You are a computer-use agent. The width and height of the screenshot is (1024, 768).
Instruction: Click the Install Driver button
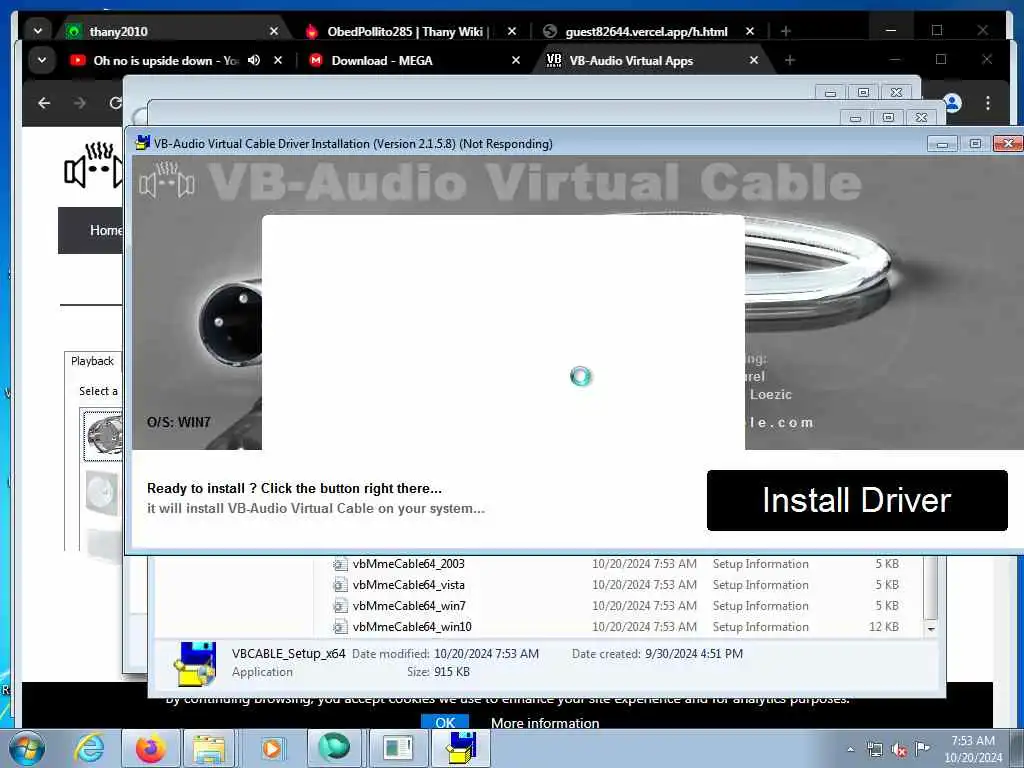[857, 500]
